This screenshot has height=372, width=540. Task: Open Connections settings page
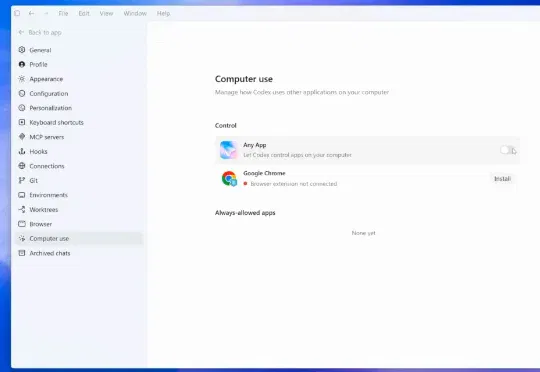point(79,166)
